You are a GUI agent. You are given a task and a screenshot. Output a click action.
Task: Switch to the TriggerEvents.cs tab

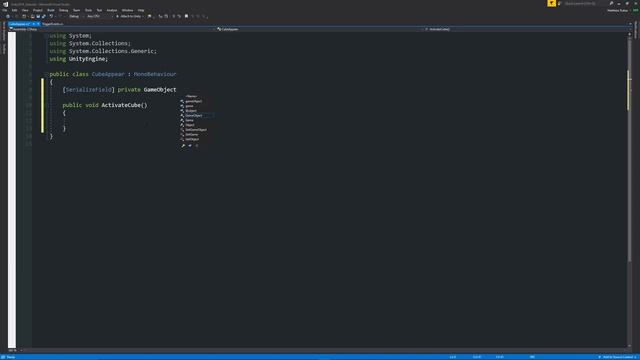point(52,24)
